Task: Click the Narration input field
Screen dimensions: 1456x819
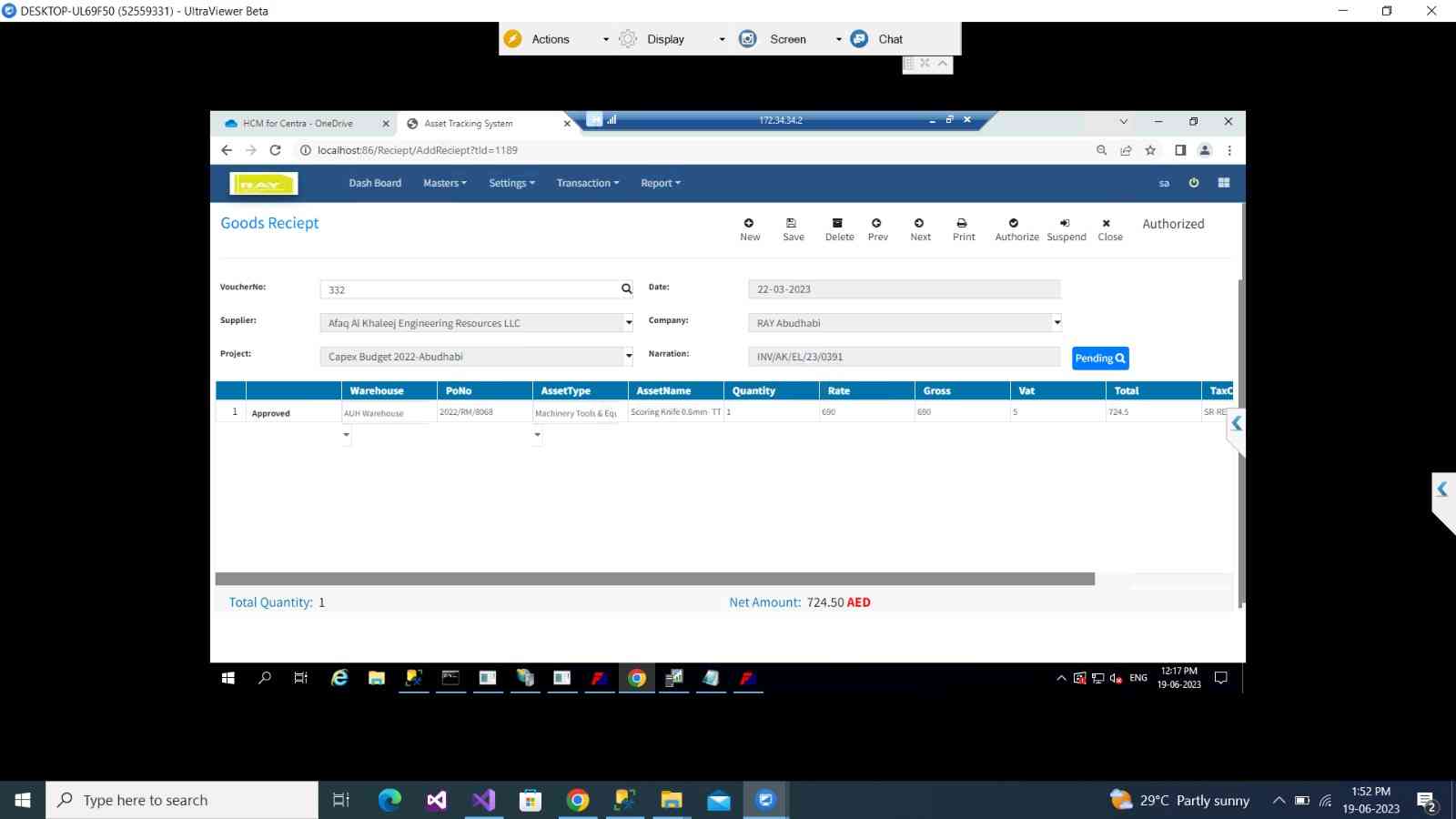Action: pos(904,357)
